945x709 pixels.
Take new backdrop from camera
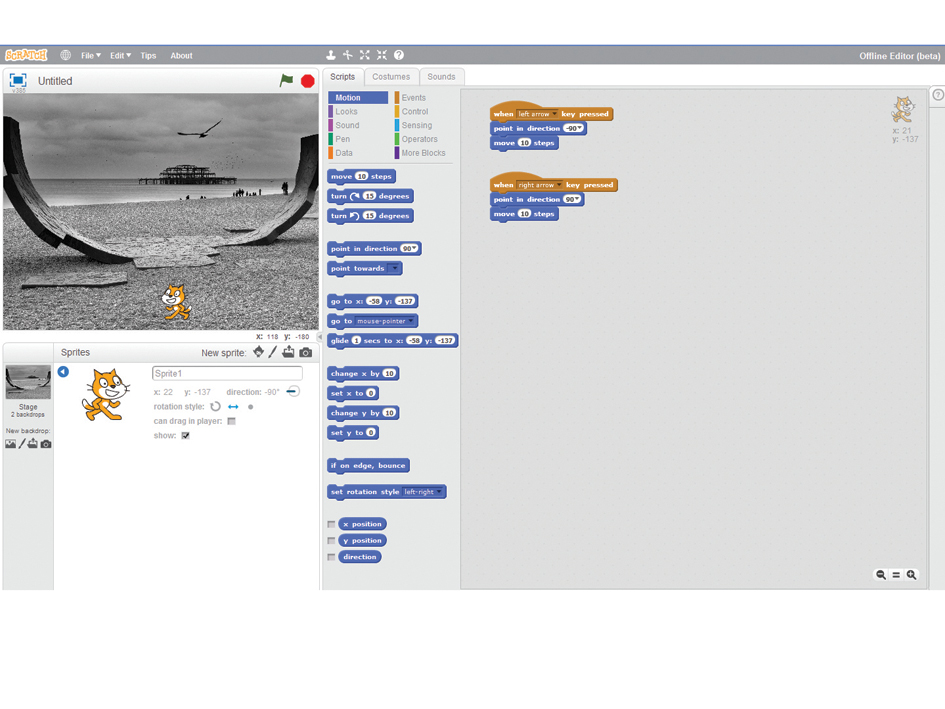click(x=46, y=444)
